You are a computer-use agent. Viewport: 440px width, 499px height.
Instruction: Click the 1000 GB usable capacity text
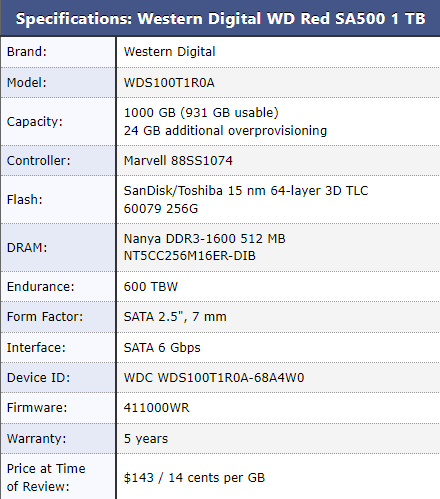201,113
